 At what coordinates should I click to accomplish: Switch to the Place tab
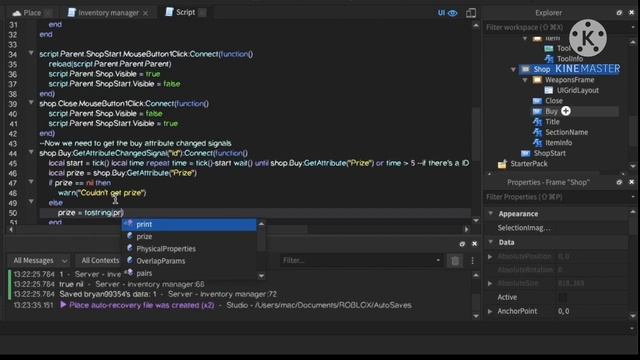32,13
